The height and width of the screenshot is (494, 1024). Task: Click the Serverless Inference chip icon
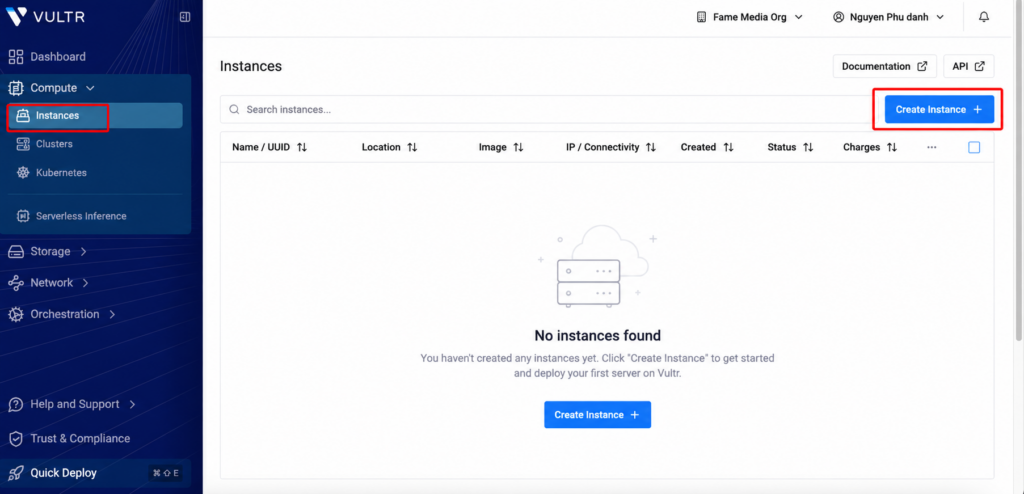pos(23,216)
